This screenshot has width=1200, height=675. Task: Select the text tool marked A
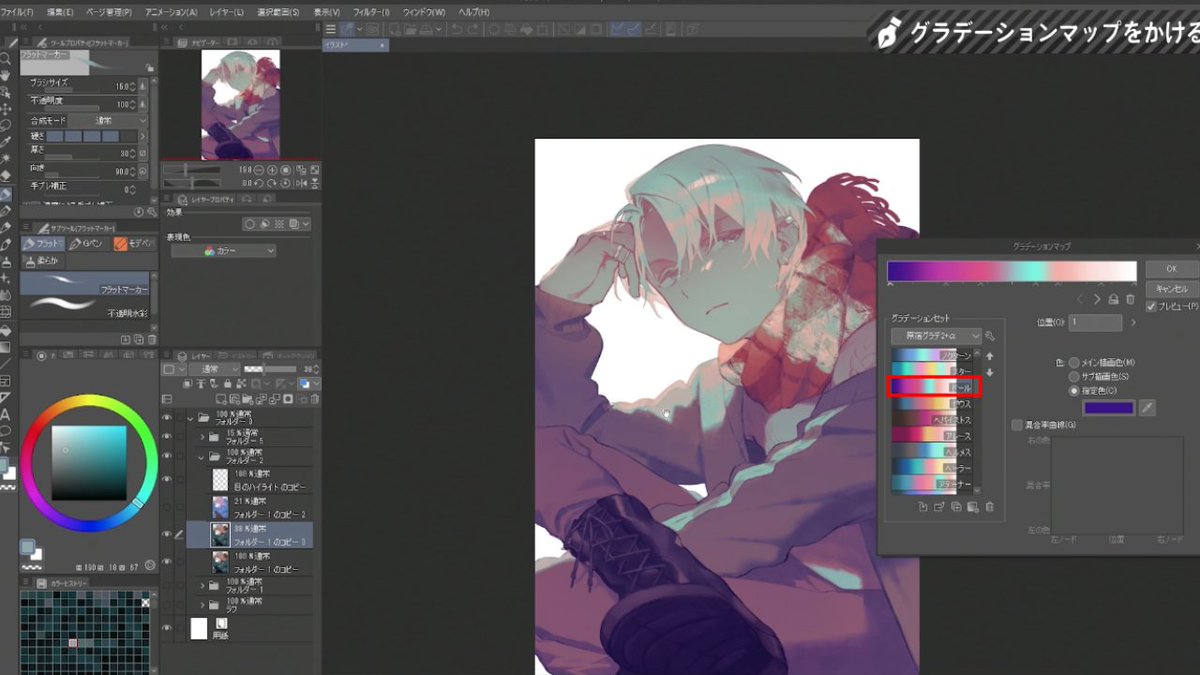(6, 414)
